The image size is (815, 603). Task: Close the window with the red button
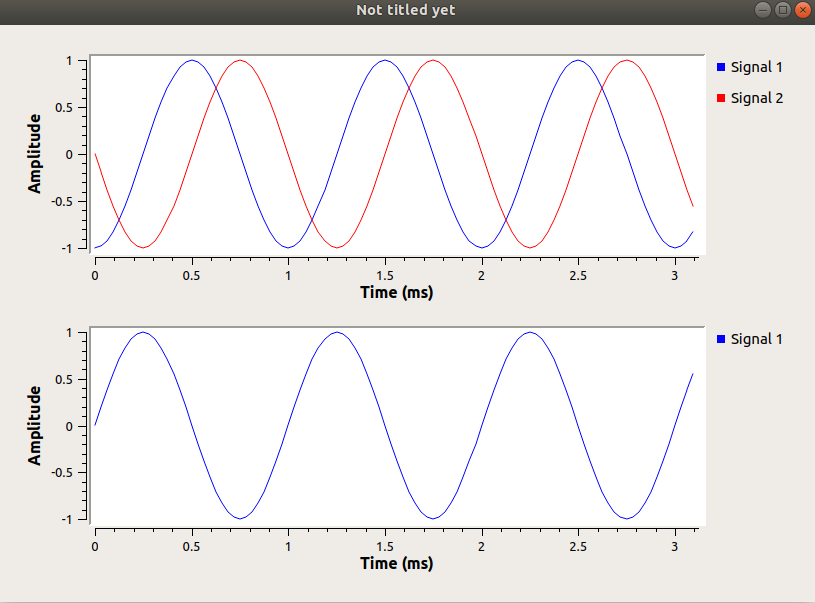tap(803, 10)
